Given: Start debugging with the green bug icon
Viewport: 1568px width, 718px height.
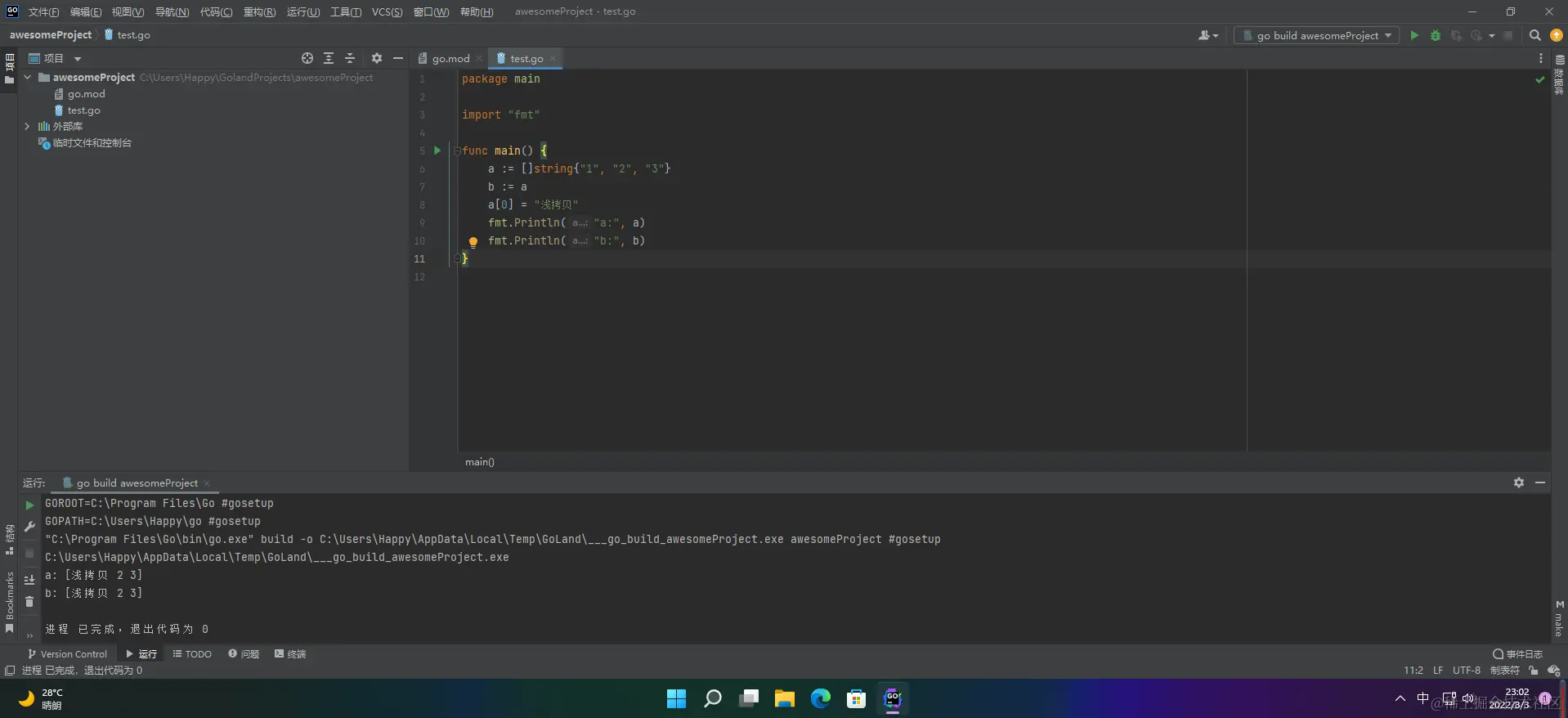Looking at the screenshot, I should (x=1436, y=35).
